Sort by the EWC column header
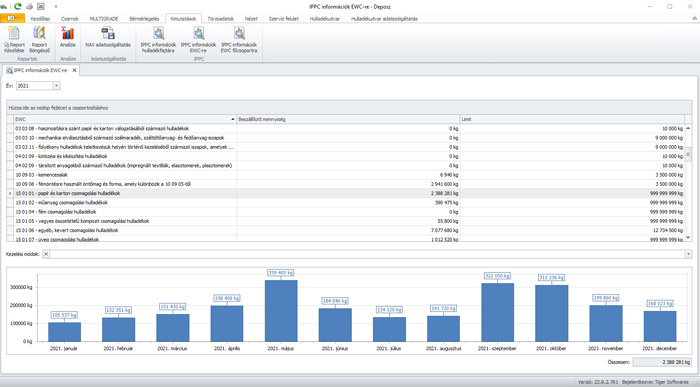Screen dimensions: 700x387 click(x=125, y=119)
